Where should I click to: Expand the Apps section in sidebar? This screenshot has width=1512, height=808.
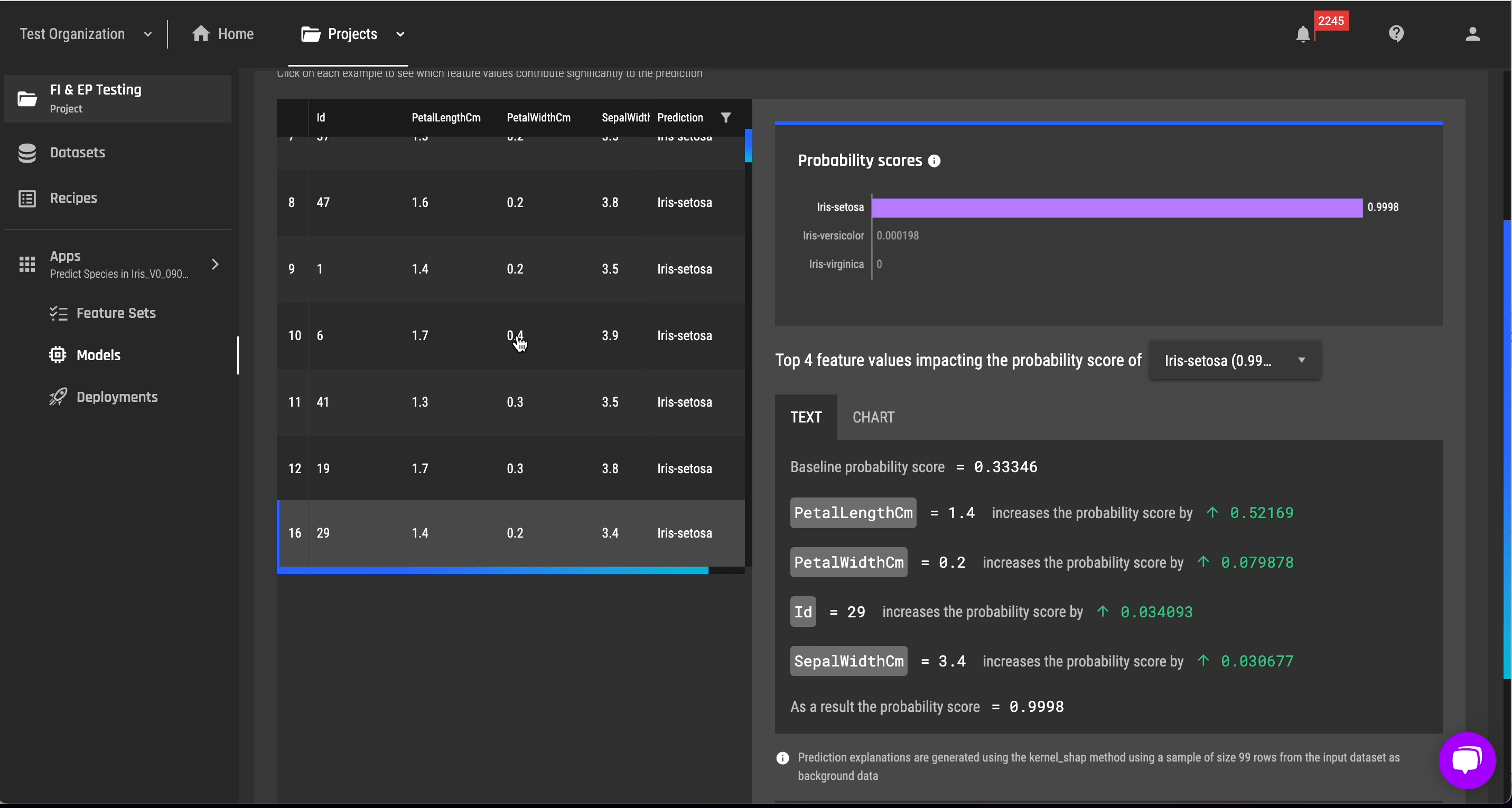214,264
